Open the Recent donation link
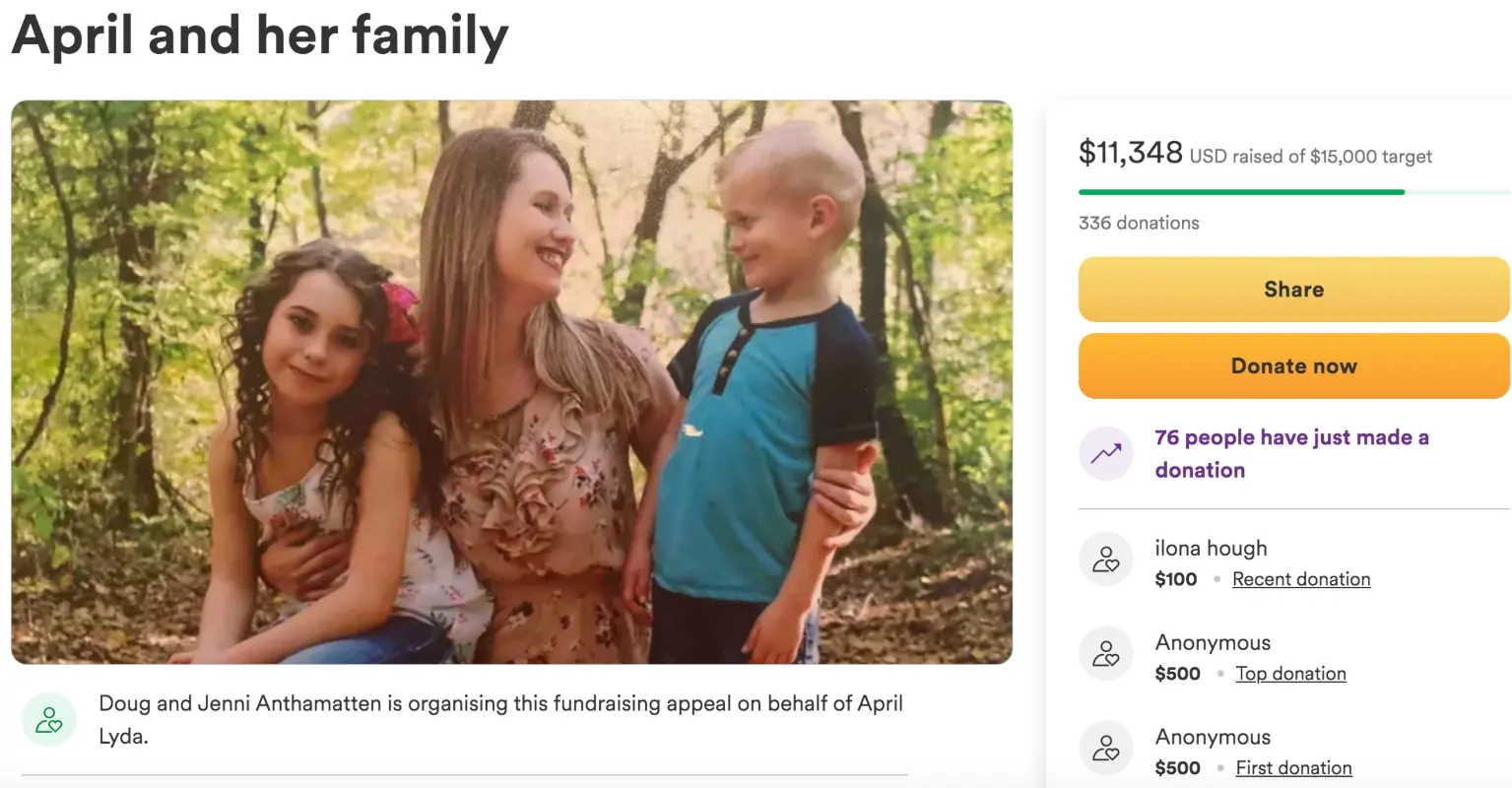Screen dimensions: 1512x788 [1301, 579]
